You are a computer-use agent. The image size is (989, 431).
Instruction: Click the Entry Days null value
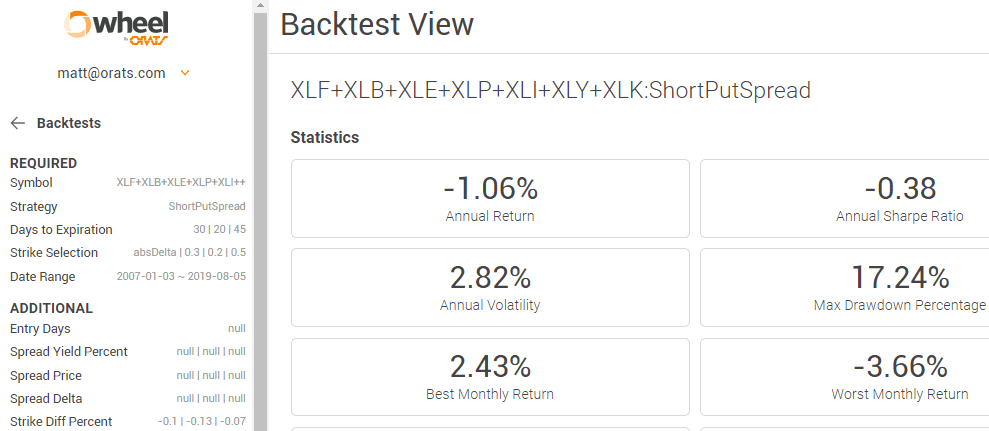tap(237, 329)
